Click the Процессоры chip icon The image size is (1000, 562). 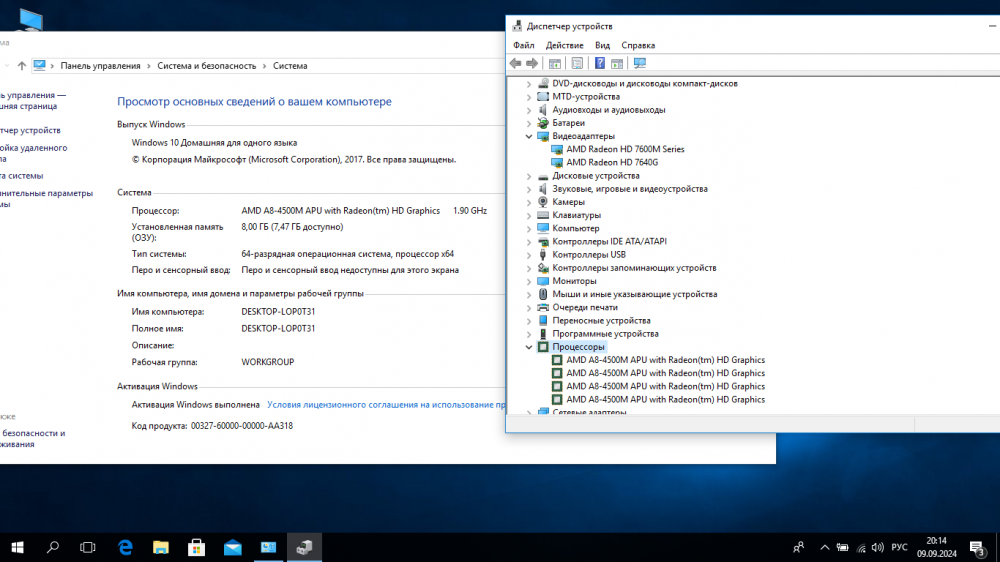click(x=543, y=347)
